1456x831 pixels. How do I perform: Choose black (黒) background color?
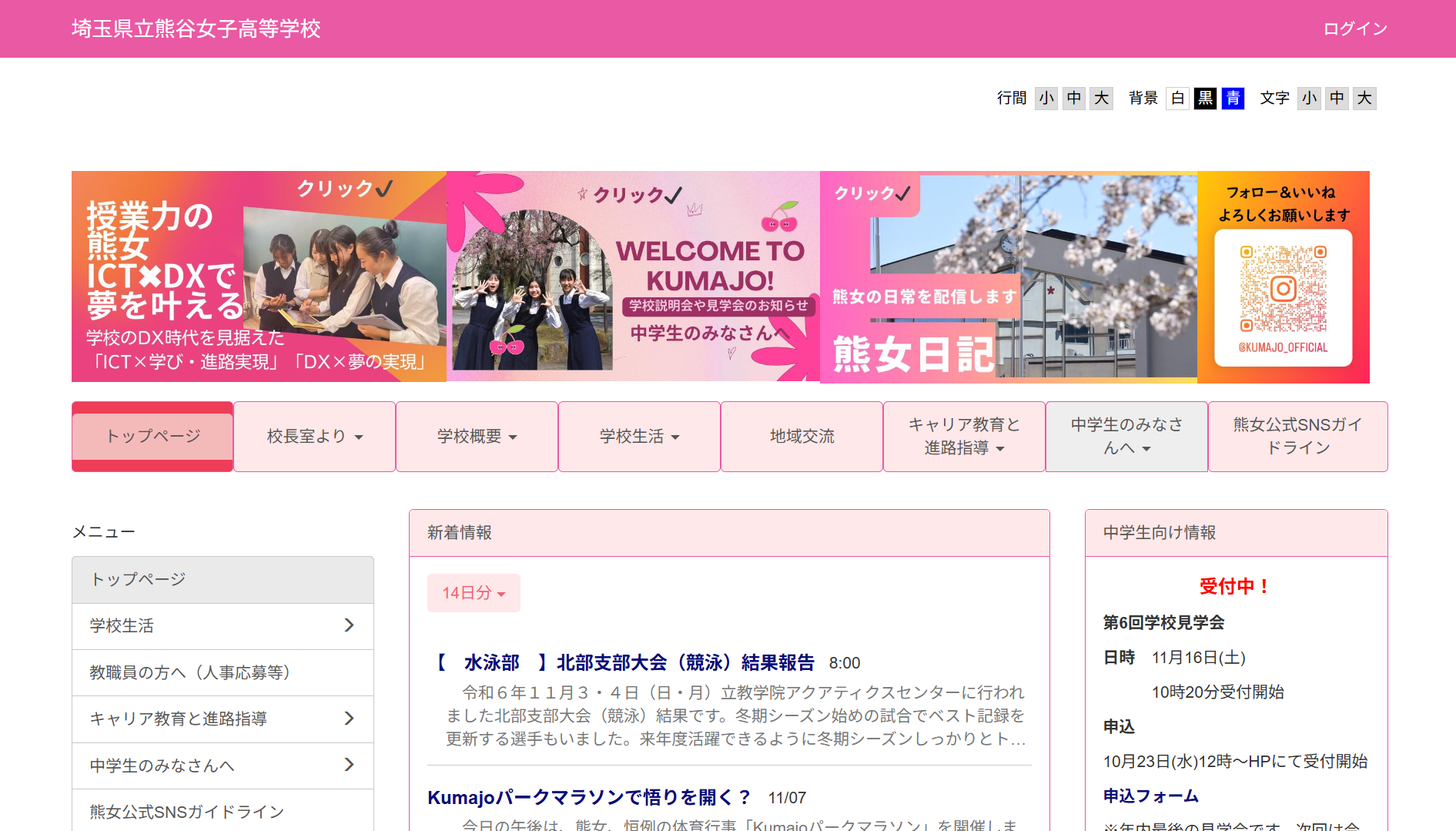click(x=1205, y=98)
